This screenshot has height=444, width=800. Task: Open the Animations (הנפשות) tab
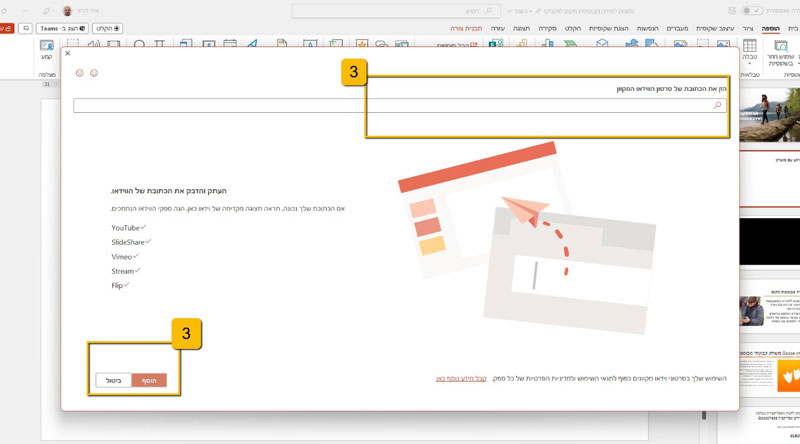646,29
